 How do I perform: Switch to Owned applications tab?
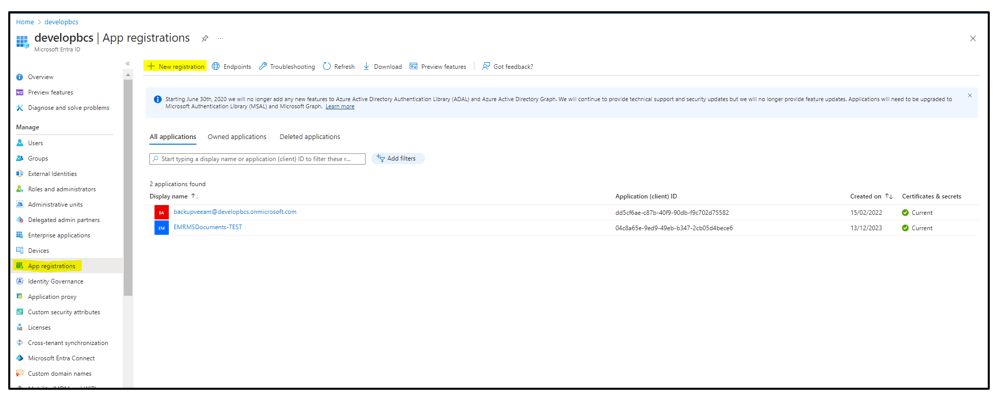point(237,137)
